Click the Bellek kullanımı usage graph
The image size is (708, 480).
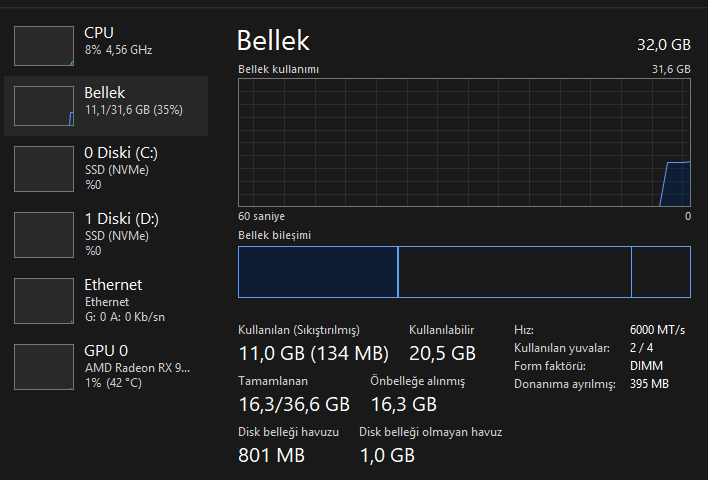[464, 142]
